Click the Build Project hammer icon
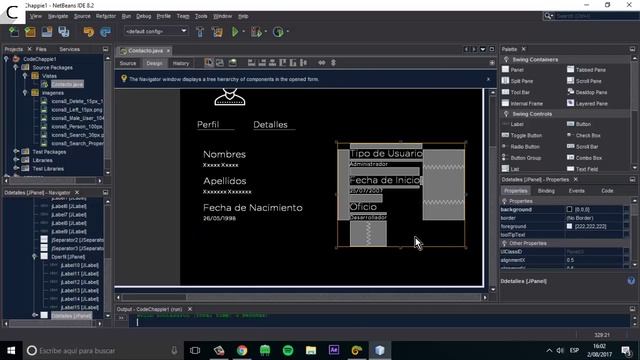This screenshot has height=360, width=640. click(x=200, y=31)
